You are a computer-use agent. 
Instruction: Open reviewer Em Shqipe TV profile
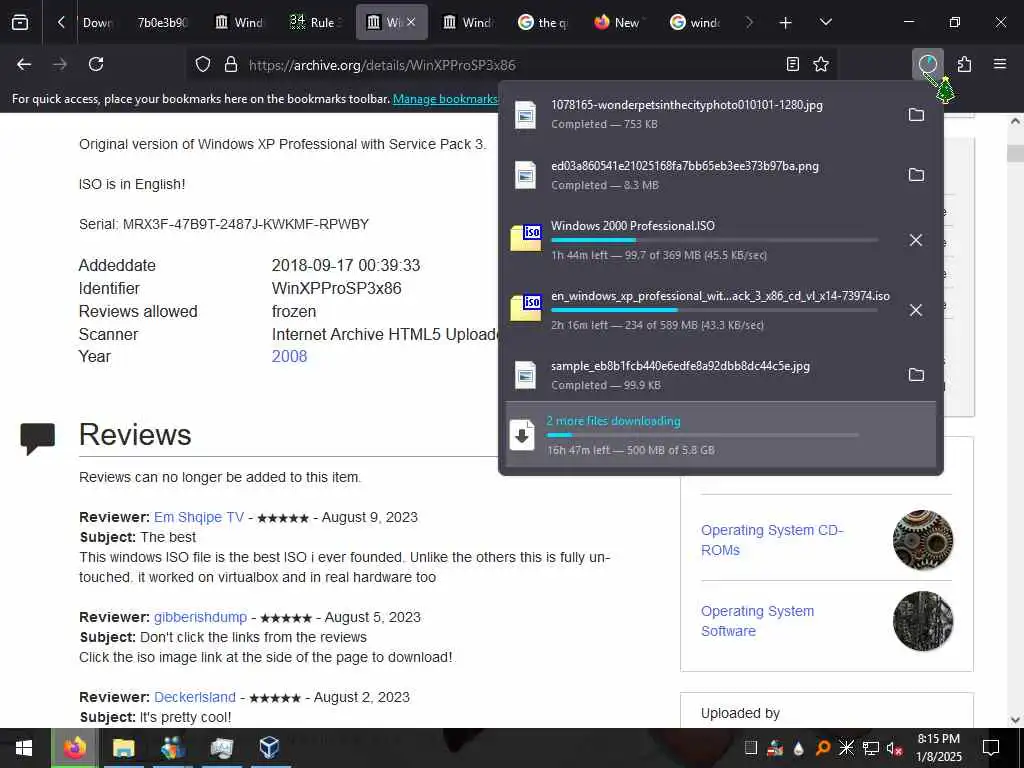pyautogui.click(x=199, y=517)
